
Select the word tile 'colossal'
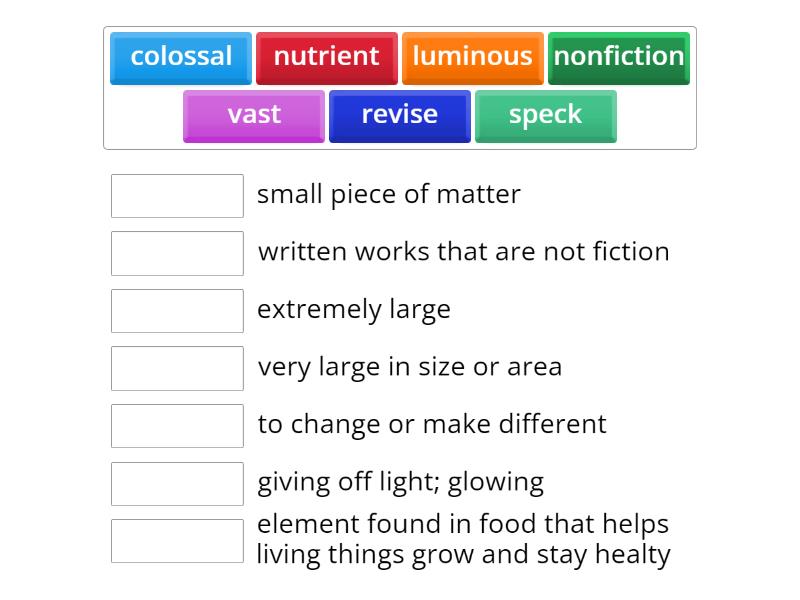(180, 57)
